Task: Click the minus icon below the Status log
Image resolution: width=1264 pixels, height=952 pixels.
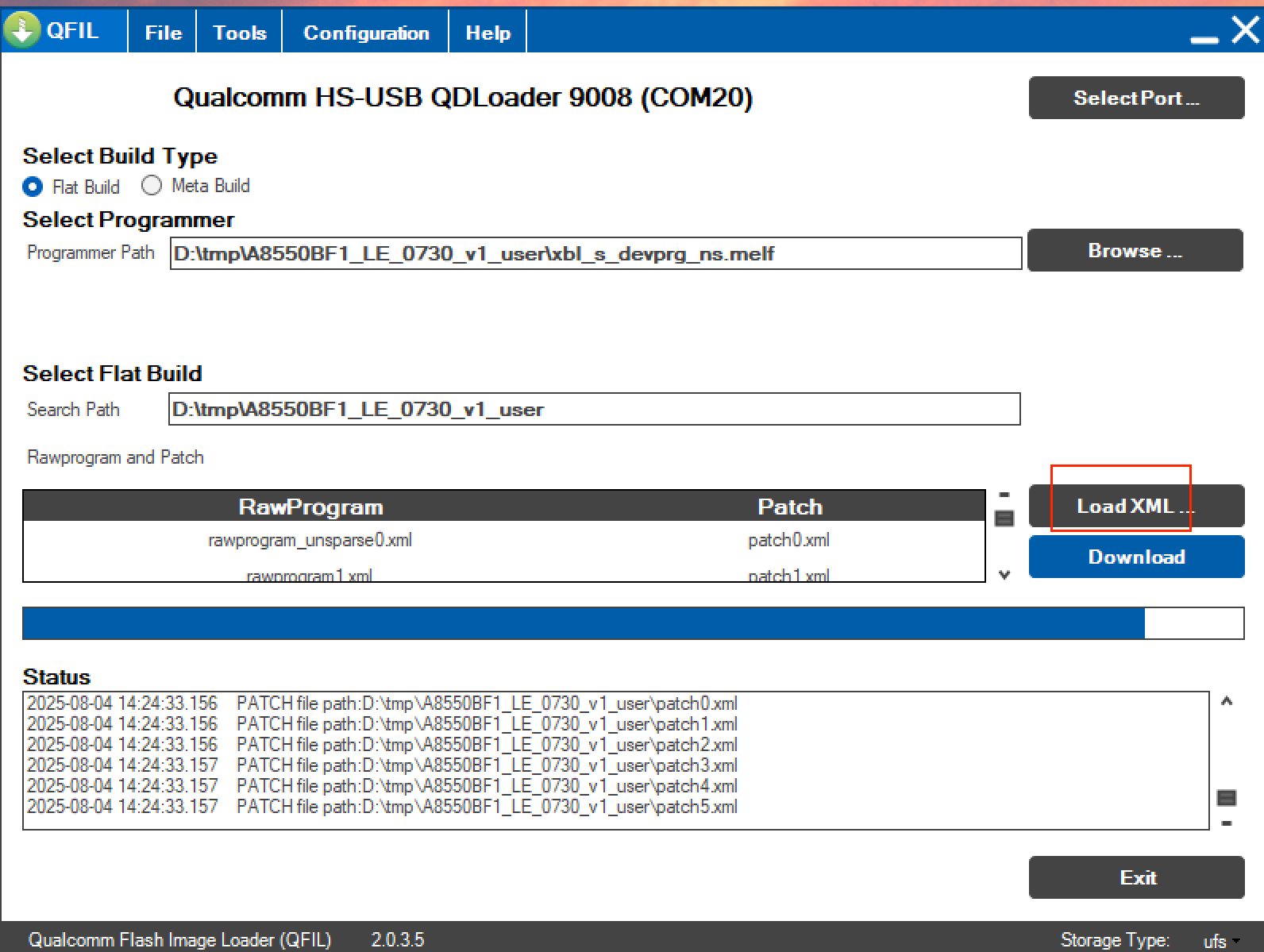Action: [x=1227, y=823]
